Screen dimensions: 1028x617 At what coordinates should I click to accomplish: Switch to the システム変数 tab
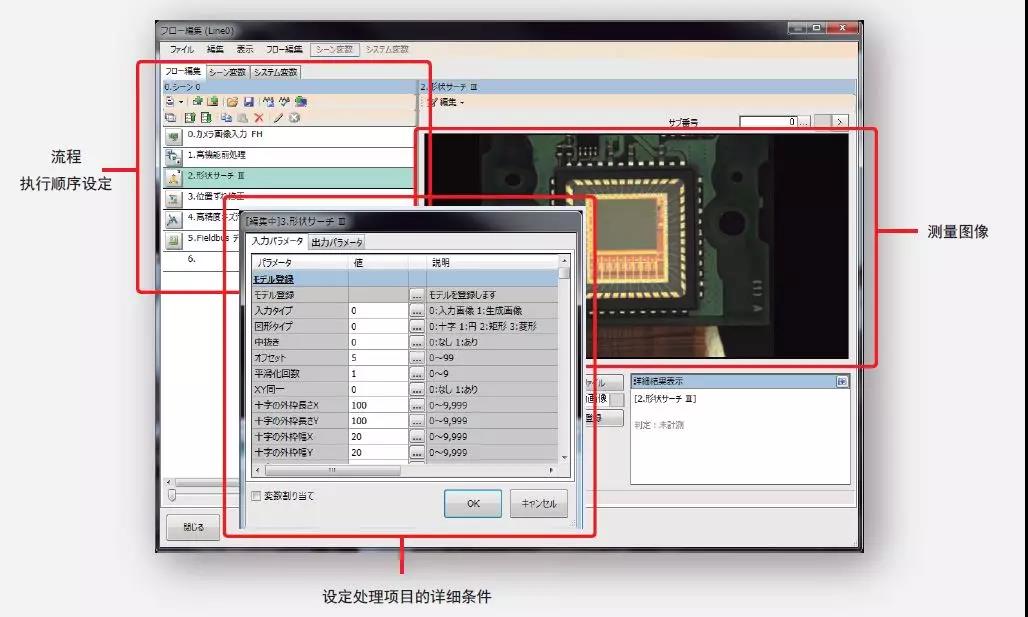click(x=275, y=72)
